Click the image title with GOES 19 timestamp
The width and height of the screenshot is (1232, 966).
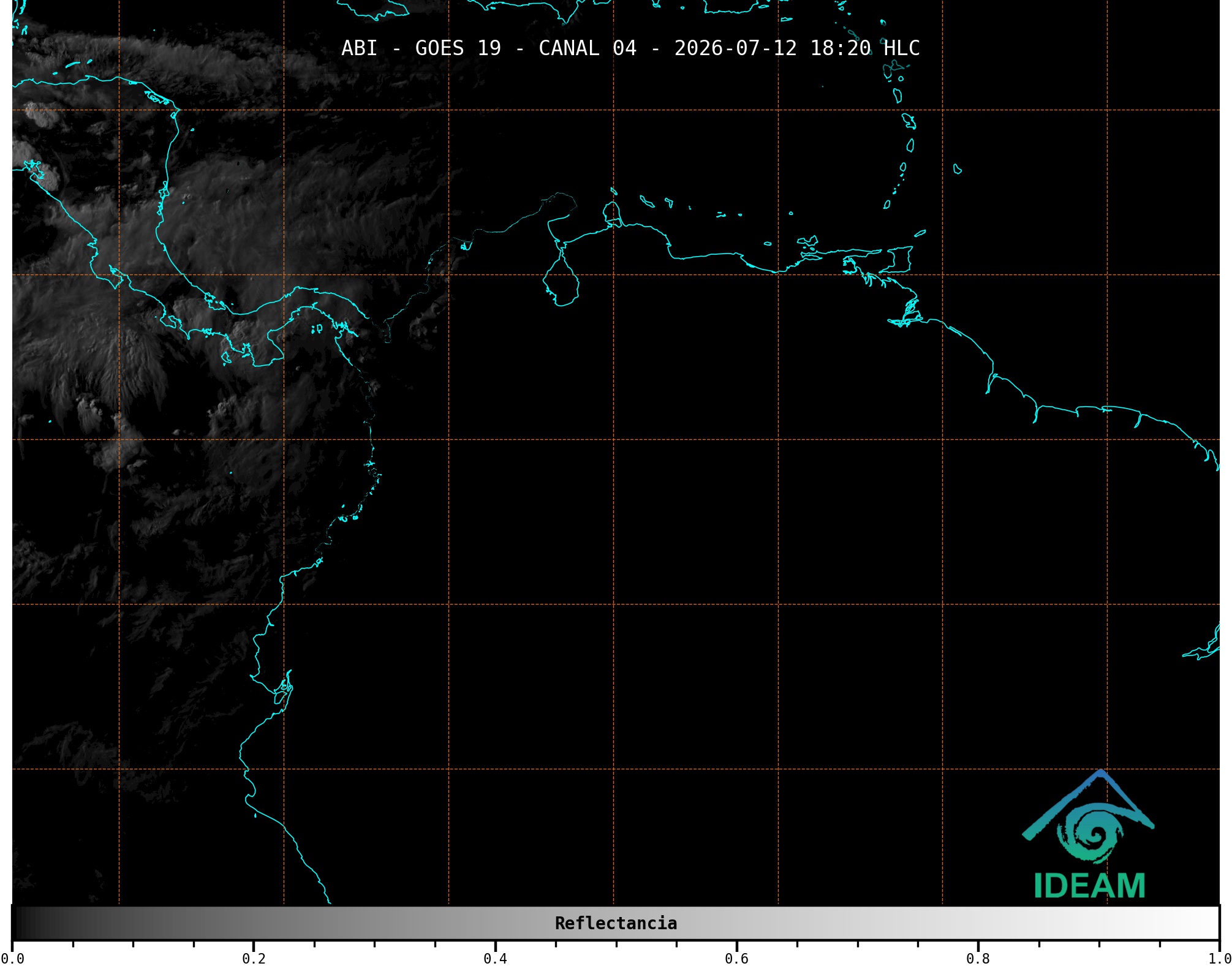pos(630,48)
